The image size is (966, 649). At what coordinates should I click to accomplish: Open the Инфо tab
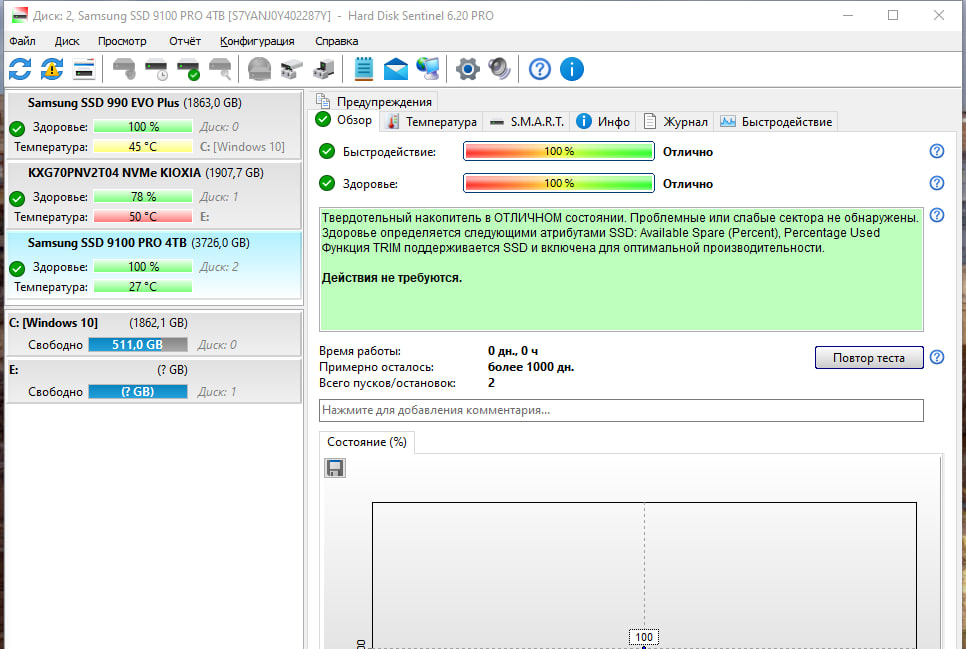pos(603,122)
